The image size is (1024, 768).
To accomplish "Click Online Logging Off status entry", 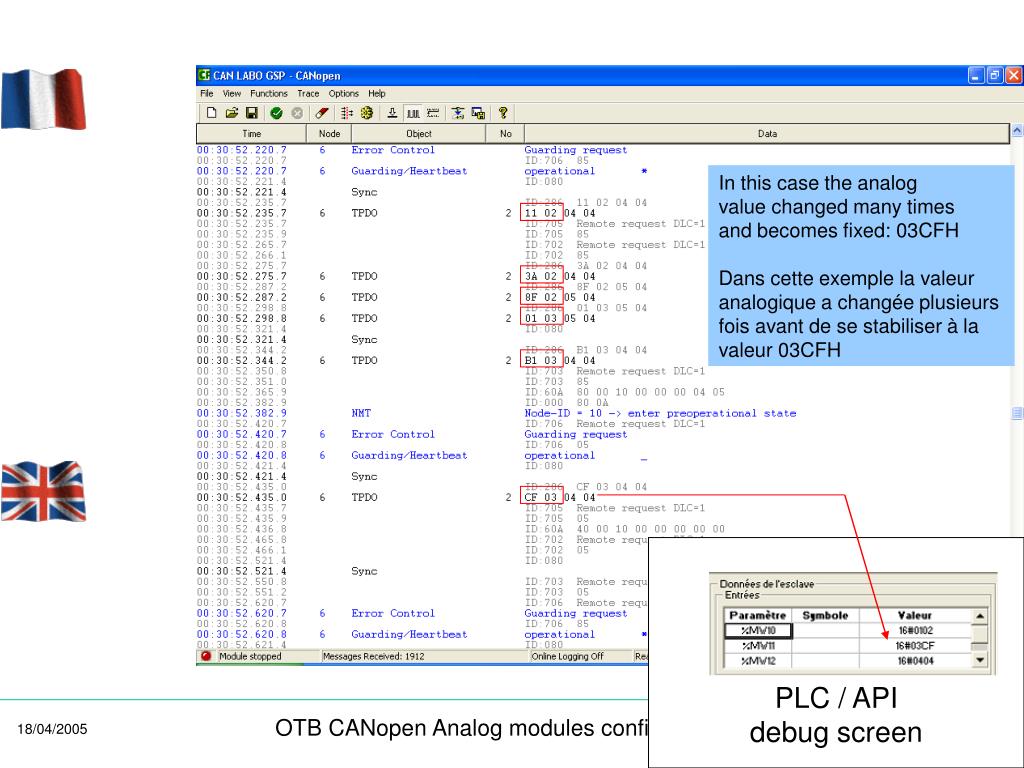I will tap(568, 656).
